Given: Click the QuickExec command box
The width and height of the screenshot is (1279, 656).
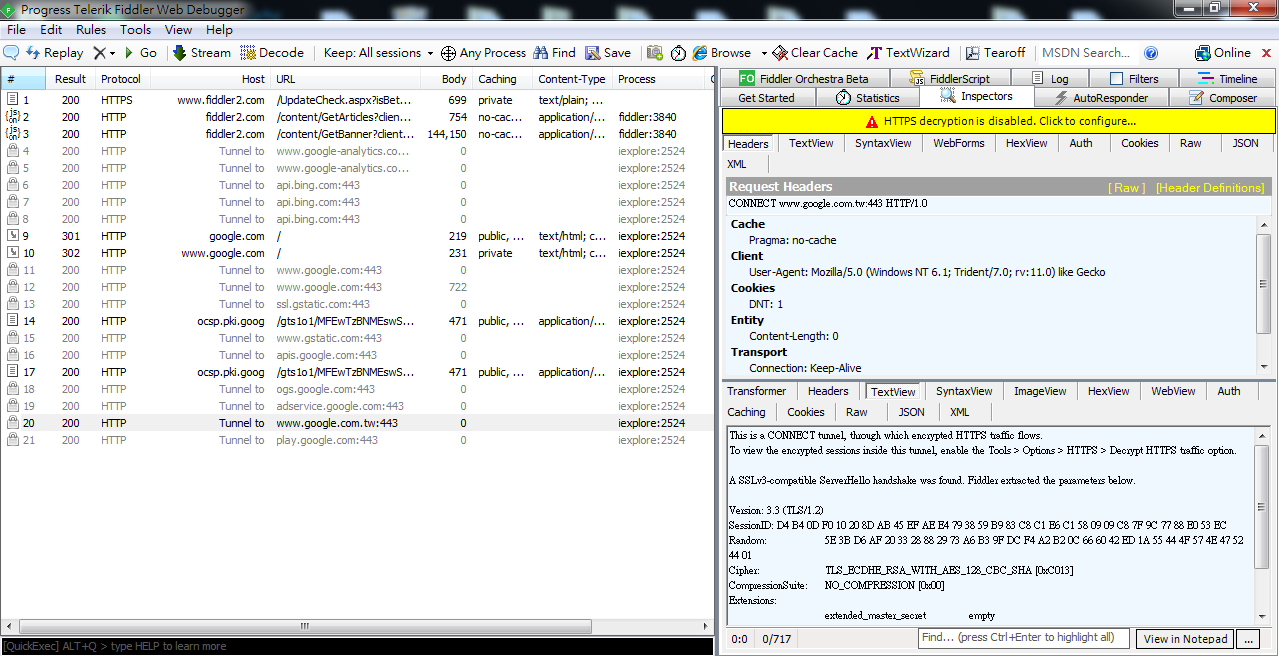Looking at the screenshot, I should [357, 646].
